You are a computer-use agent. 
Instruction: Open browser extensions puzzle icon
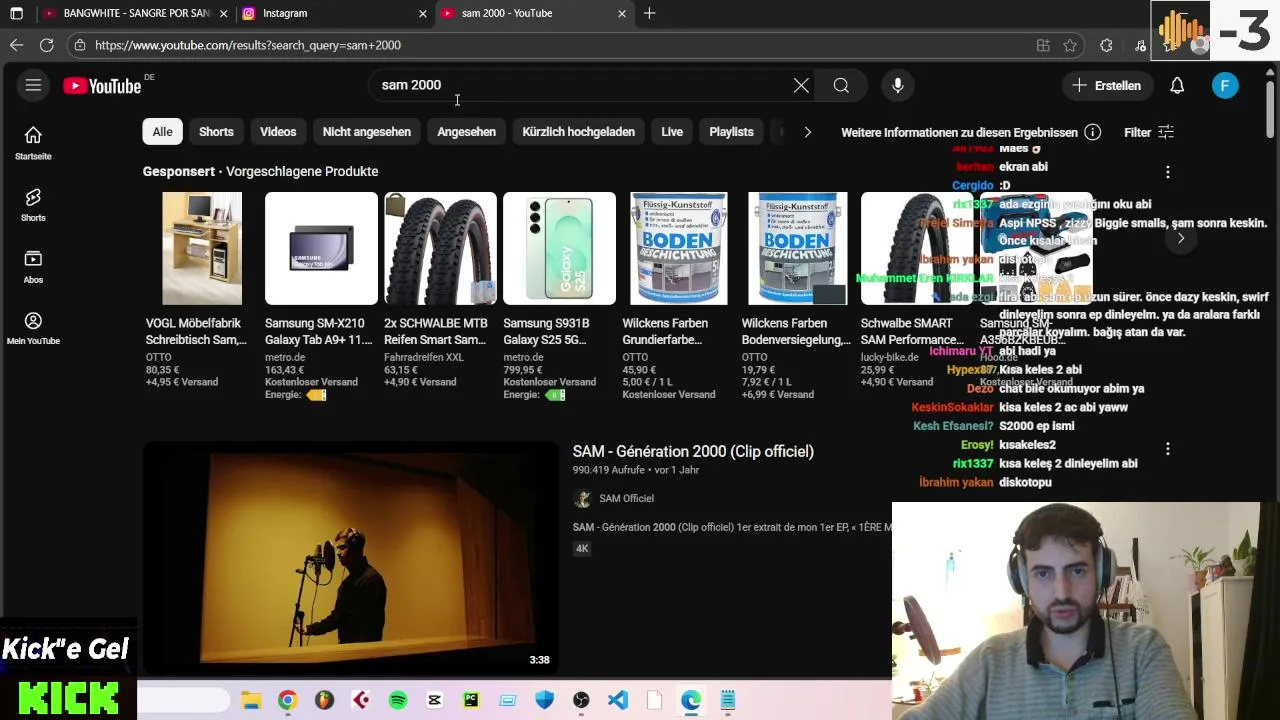click(1106, 45)
